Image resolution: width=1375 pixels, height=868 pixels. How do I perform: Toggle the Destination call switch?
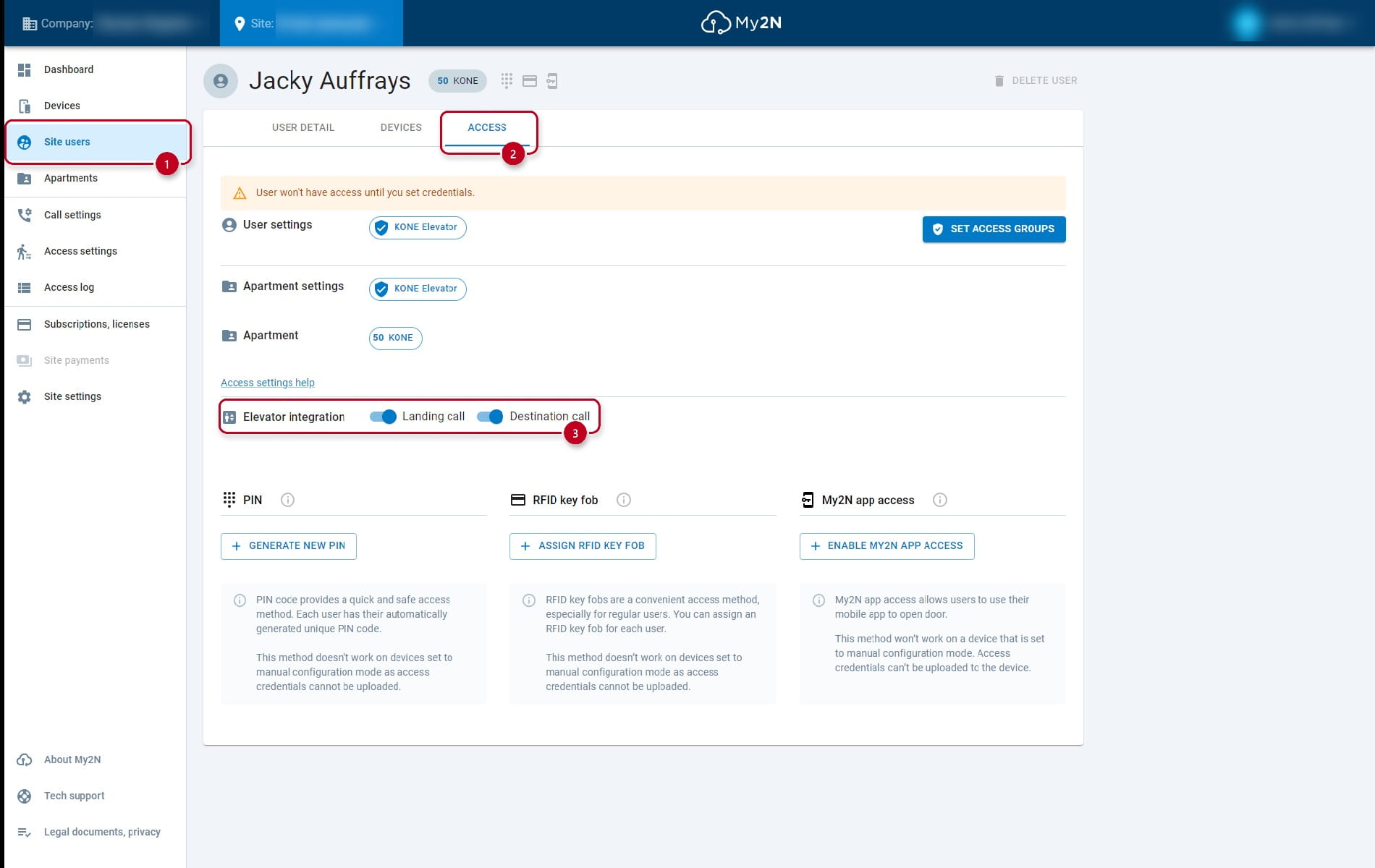click(490, 417)
